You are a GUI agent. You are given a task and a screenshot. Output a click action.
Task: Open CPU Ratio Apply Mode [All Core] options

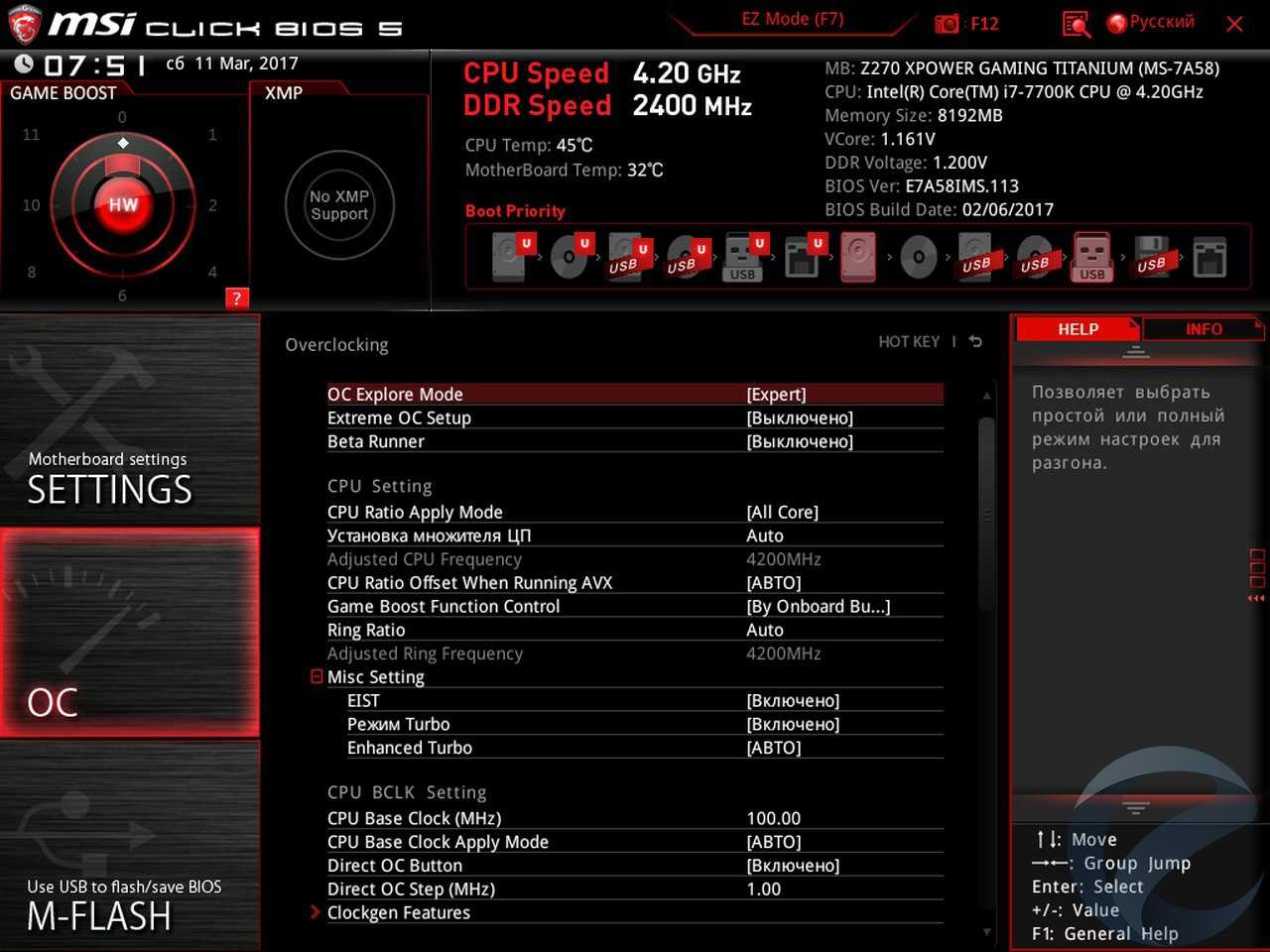pos(635,513)
